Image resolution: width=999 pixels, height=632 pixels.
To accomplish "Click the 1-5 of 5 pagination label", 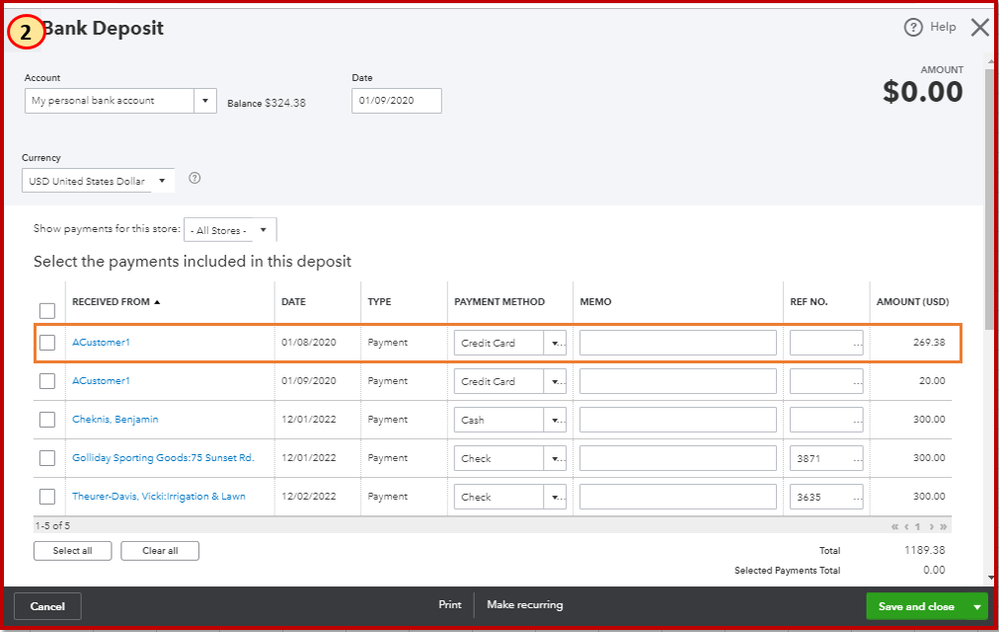I will 52,526.
